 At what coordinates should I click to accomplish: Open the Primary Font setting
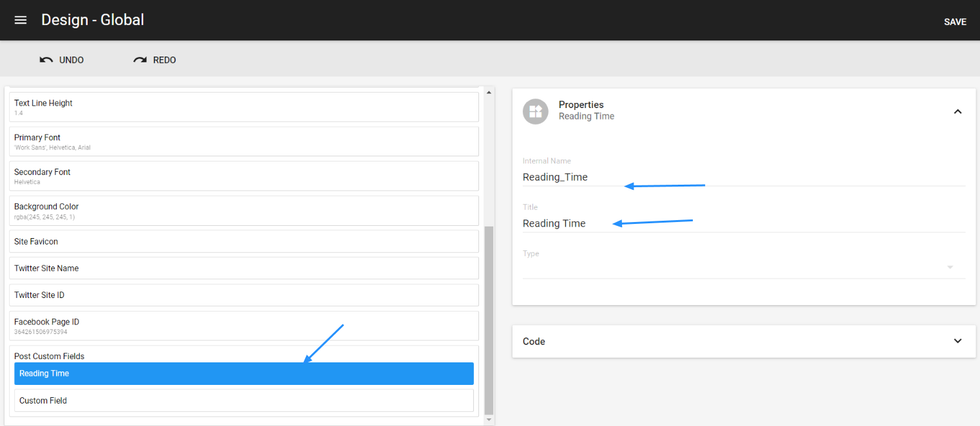[243, 142]
